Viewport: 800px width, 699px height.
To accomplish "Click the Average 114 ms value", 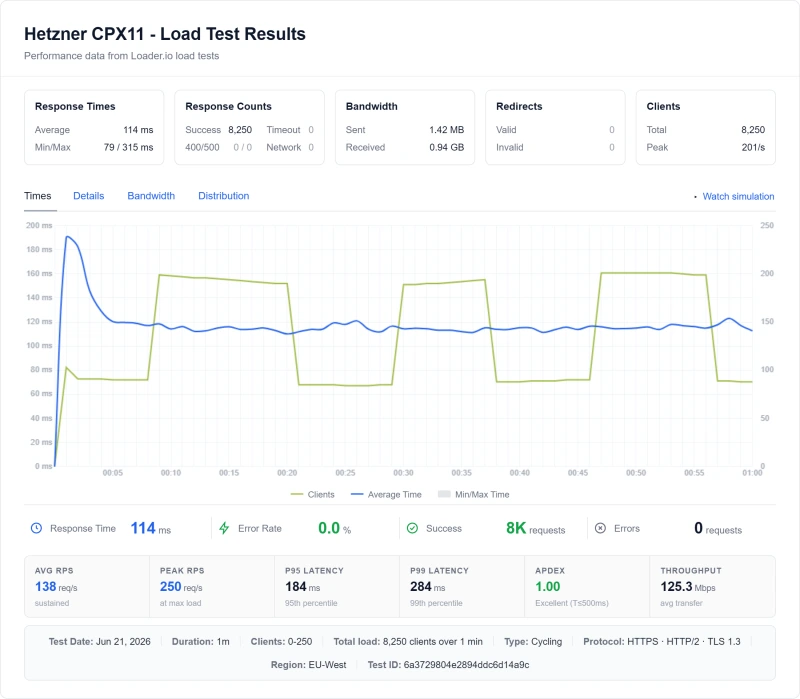I will click(x=138, y=130).
